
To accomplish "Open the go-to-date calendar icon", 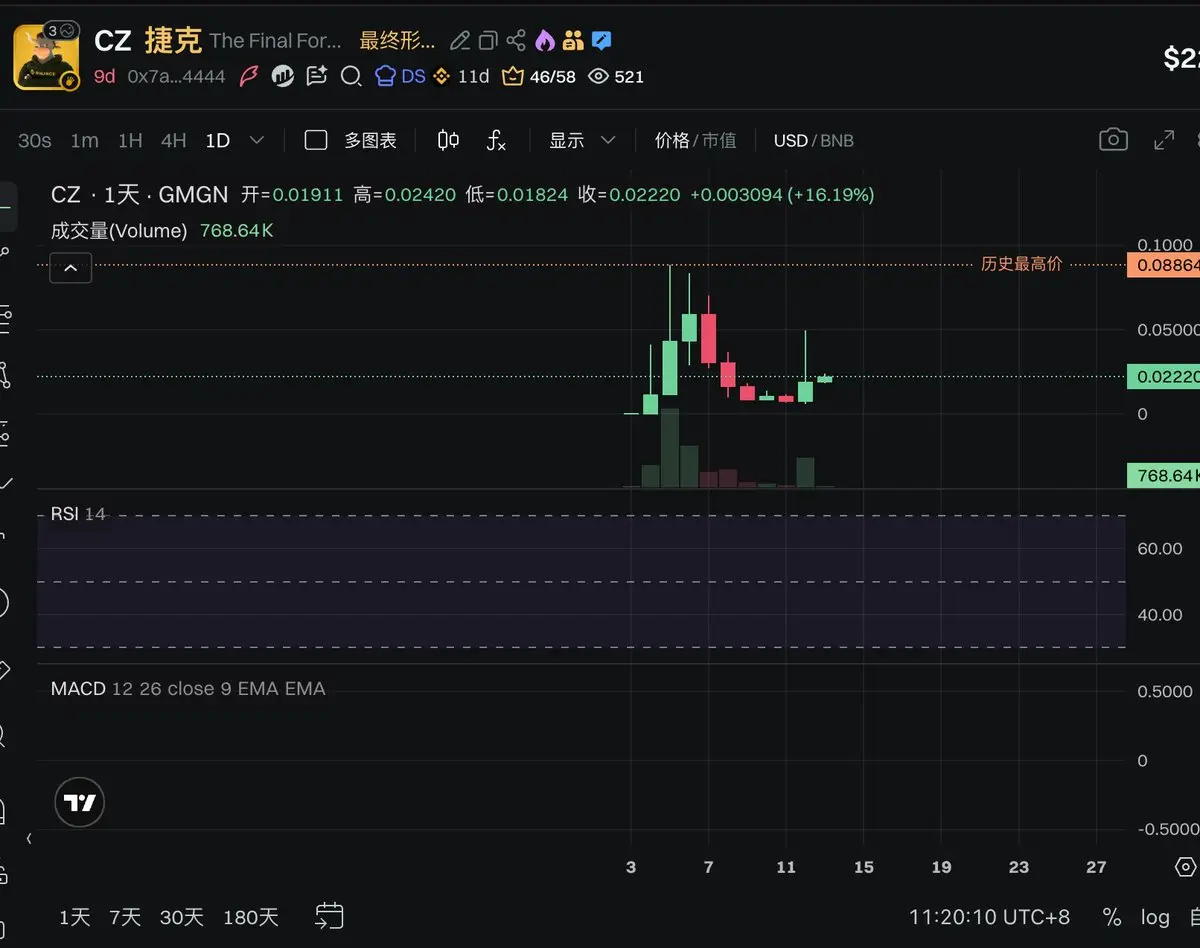I will (329, 915).
